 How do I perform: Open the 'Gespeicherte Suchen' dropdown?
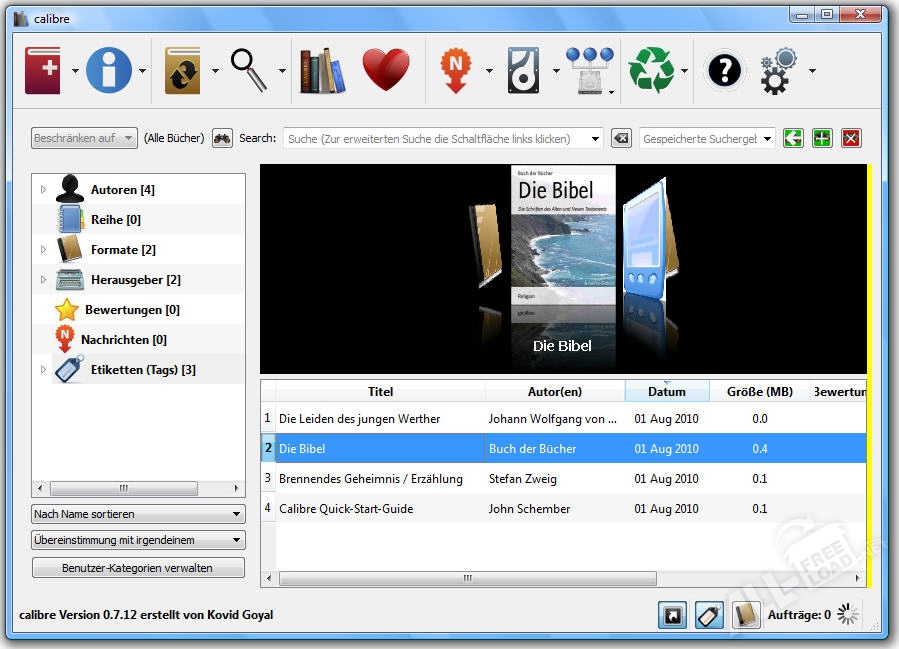707,139
